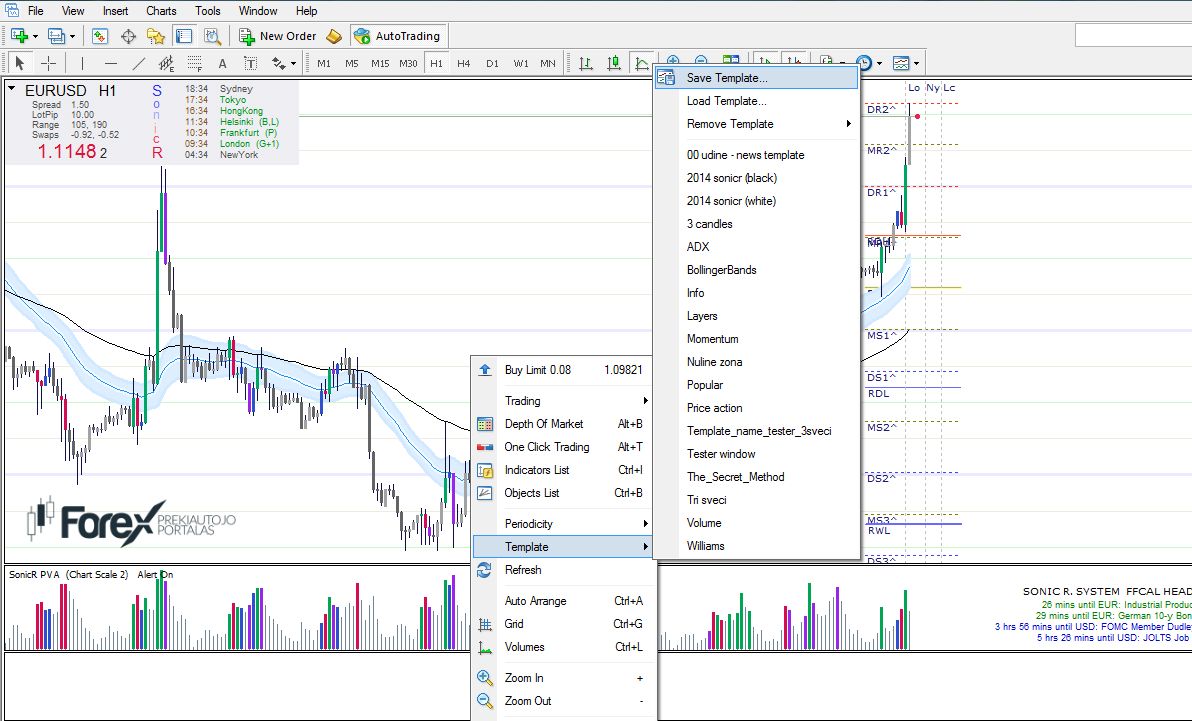Click the periodicity clock toolbar icon
This screenshot has width=1192, height=721.
[x=864, y=63]
